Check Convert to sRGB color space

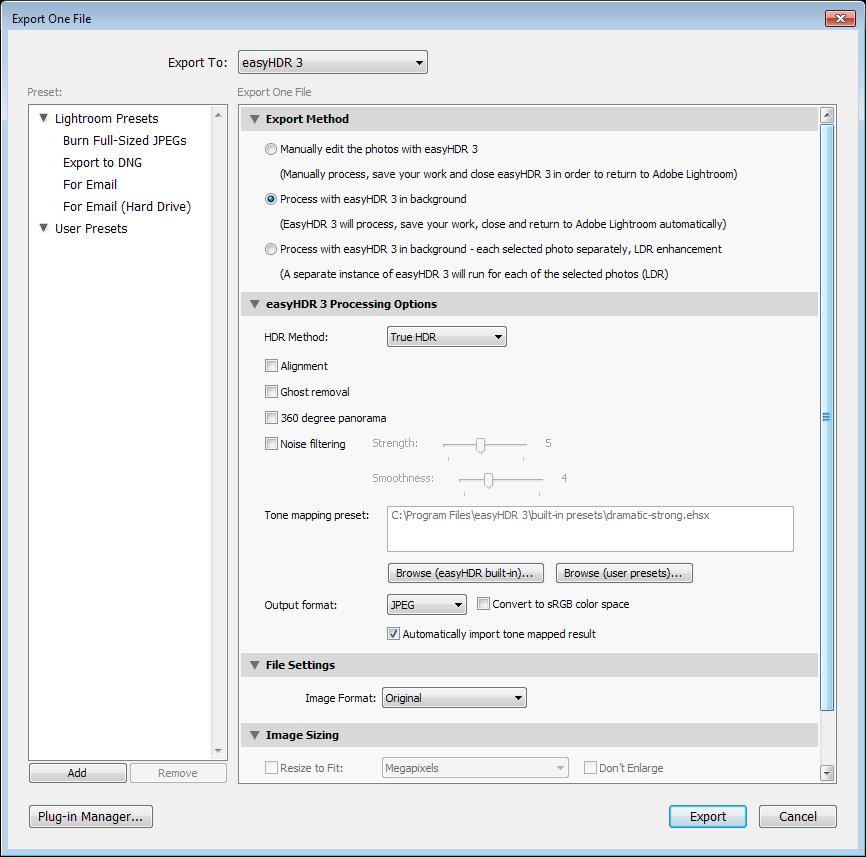[x=483, y=604]
